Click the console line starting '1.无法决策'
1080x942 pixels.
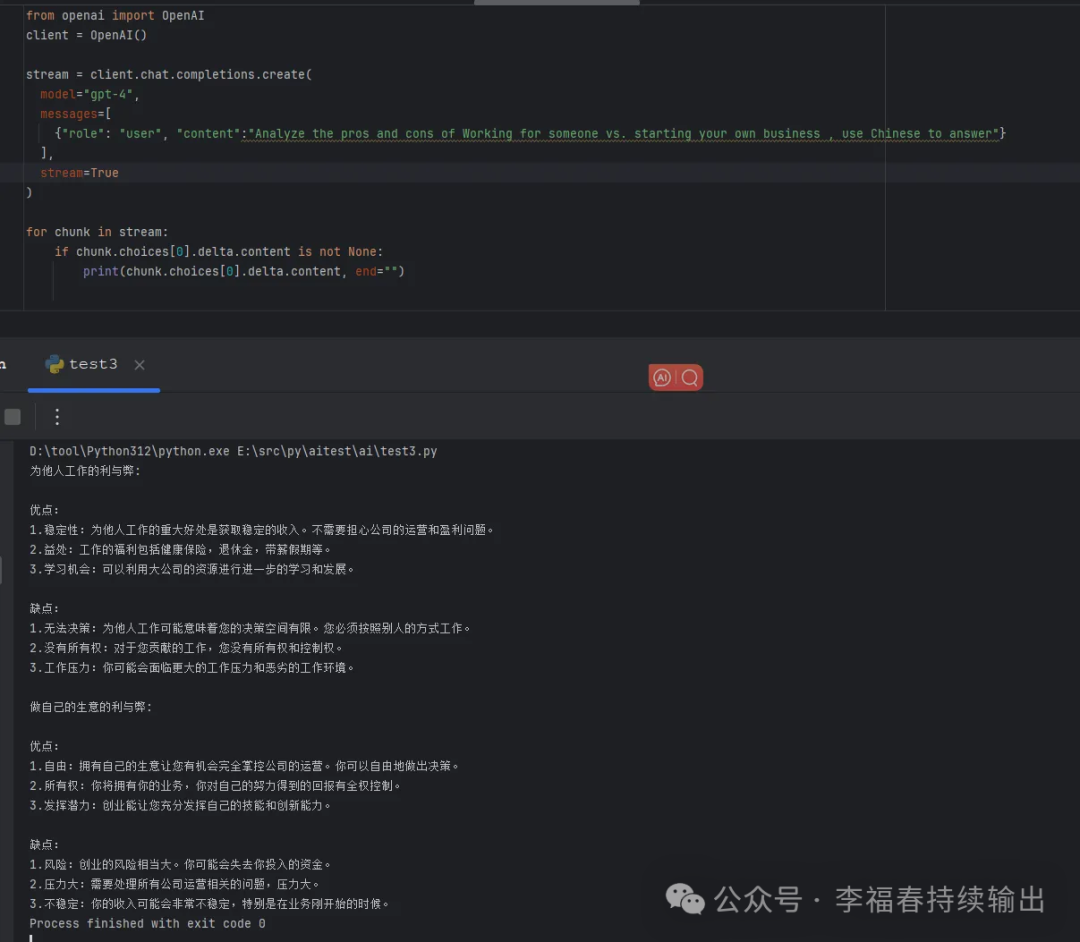(250, 629)
